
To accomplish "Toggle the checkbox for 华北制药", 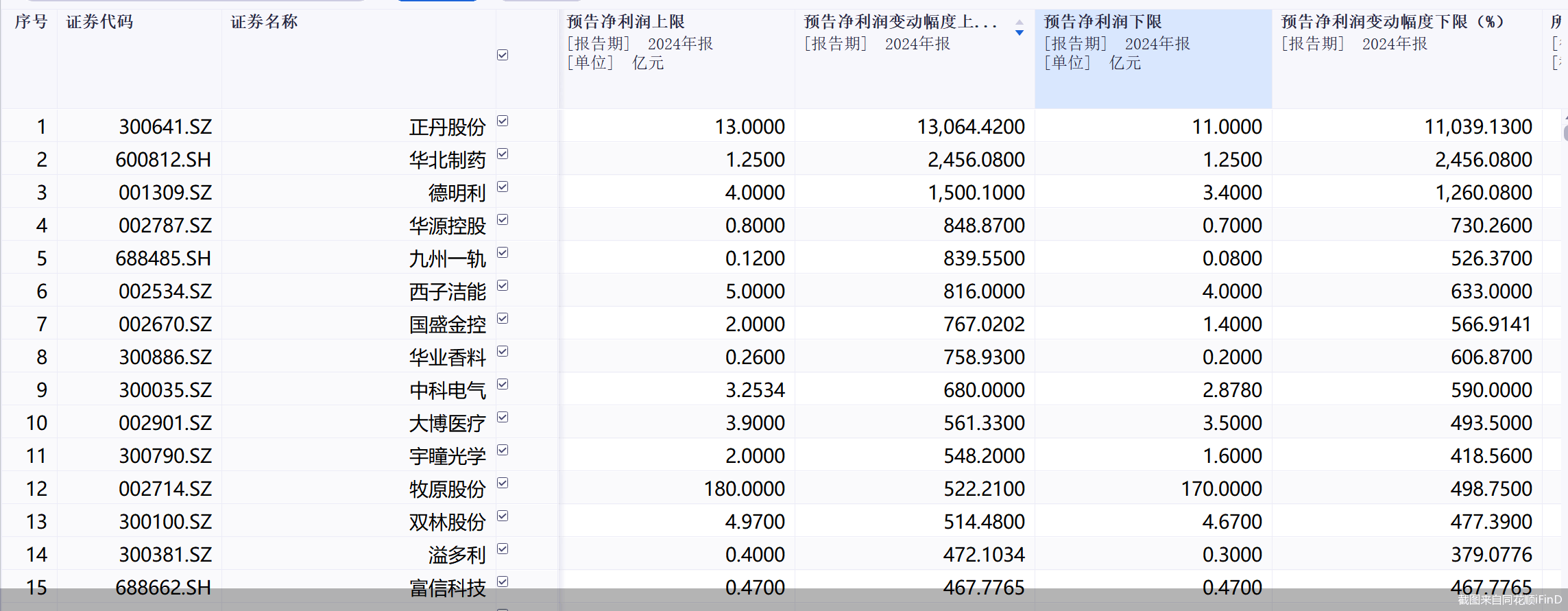I will [503, 154].
